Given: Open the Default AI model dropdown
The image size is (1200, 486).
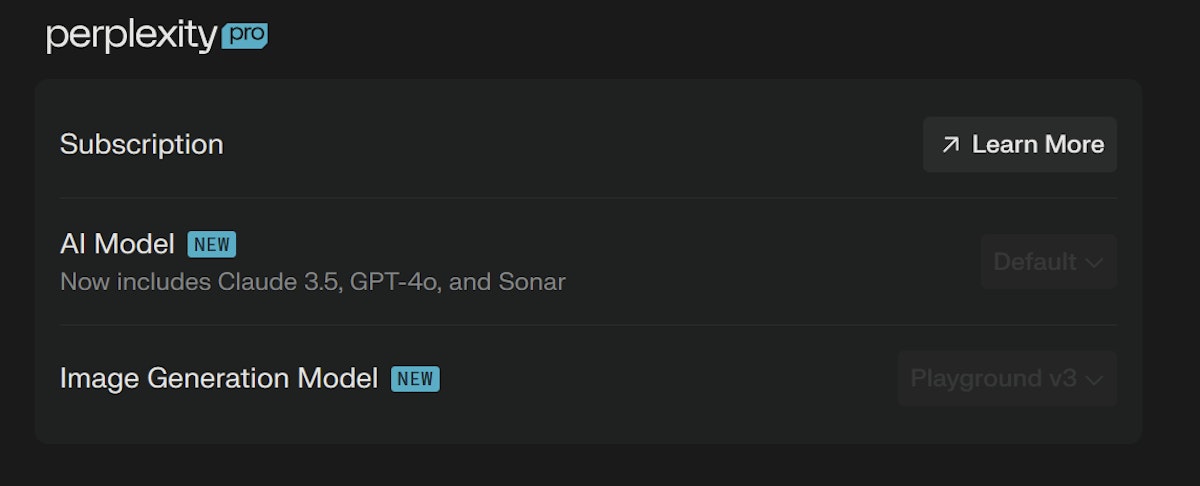Looking at the screenshot, I should click(x=1048, y=262).
